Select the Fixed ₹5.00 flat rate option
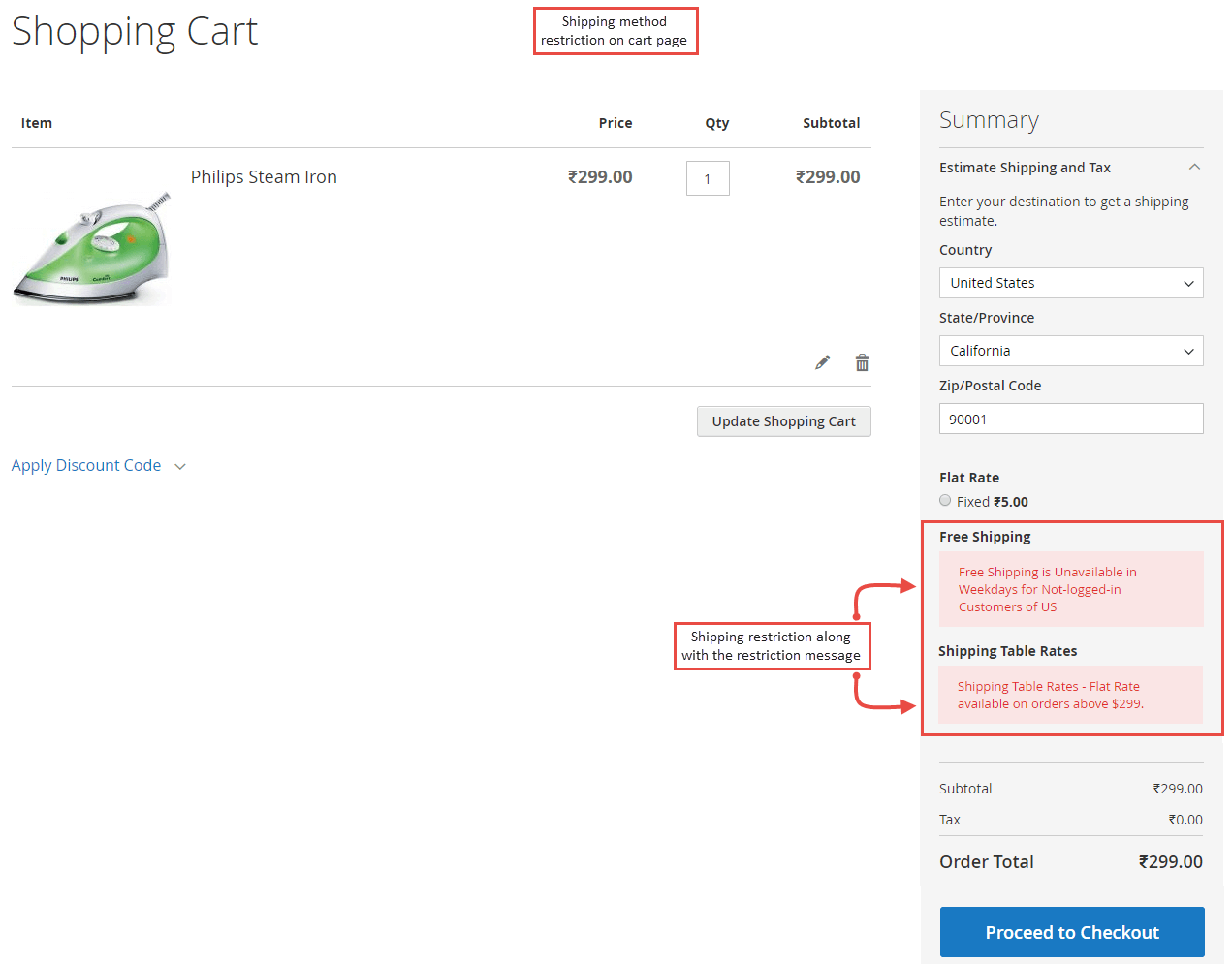This screenshot has width=1232, height=964. coord(945,500)
